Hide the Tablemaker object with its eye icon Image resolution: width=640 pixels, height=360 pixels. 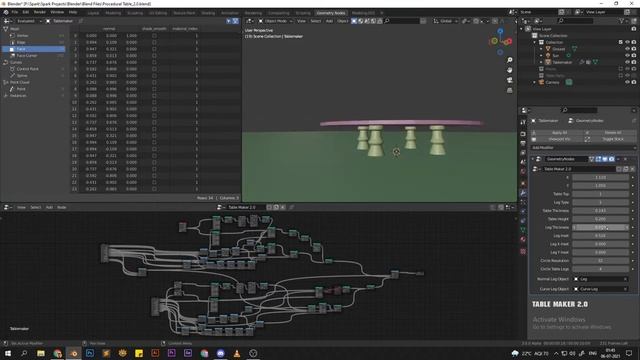coord(627,62)
